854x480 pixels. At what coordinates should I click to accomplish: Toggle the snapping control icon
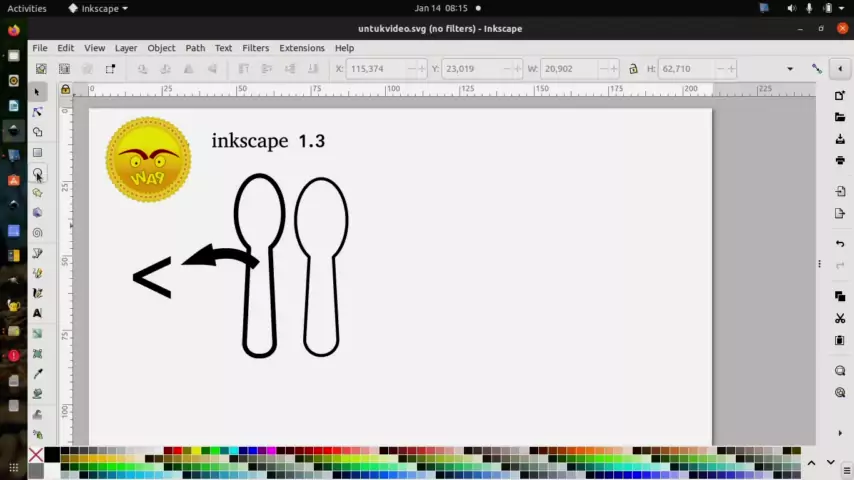pos(816,69)
